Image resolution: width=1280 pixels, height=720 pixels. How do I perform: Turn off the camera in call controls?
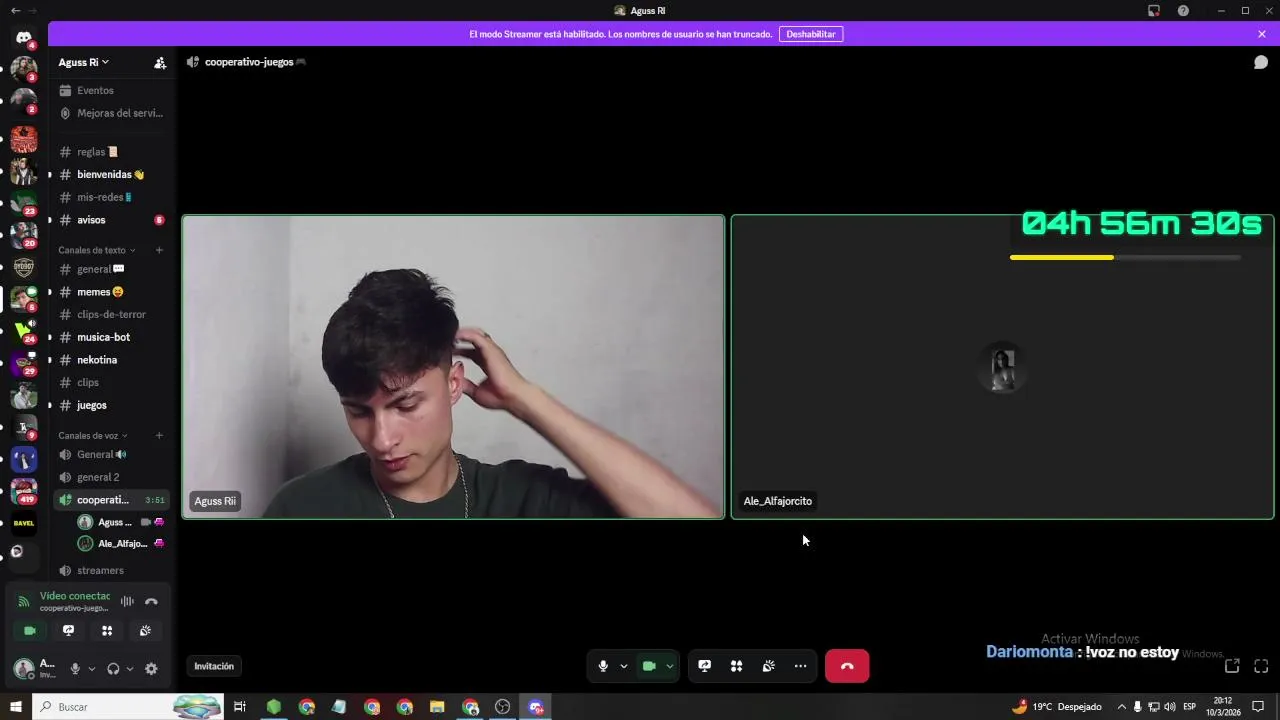649,666
